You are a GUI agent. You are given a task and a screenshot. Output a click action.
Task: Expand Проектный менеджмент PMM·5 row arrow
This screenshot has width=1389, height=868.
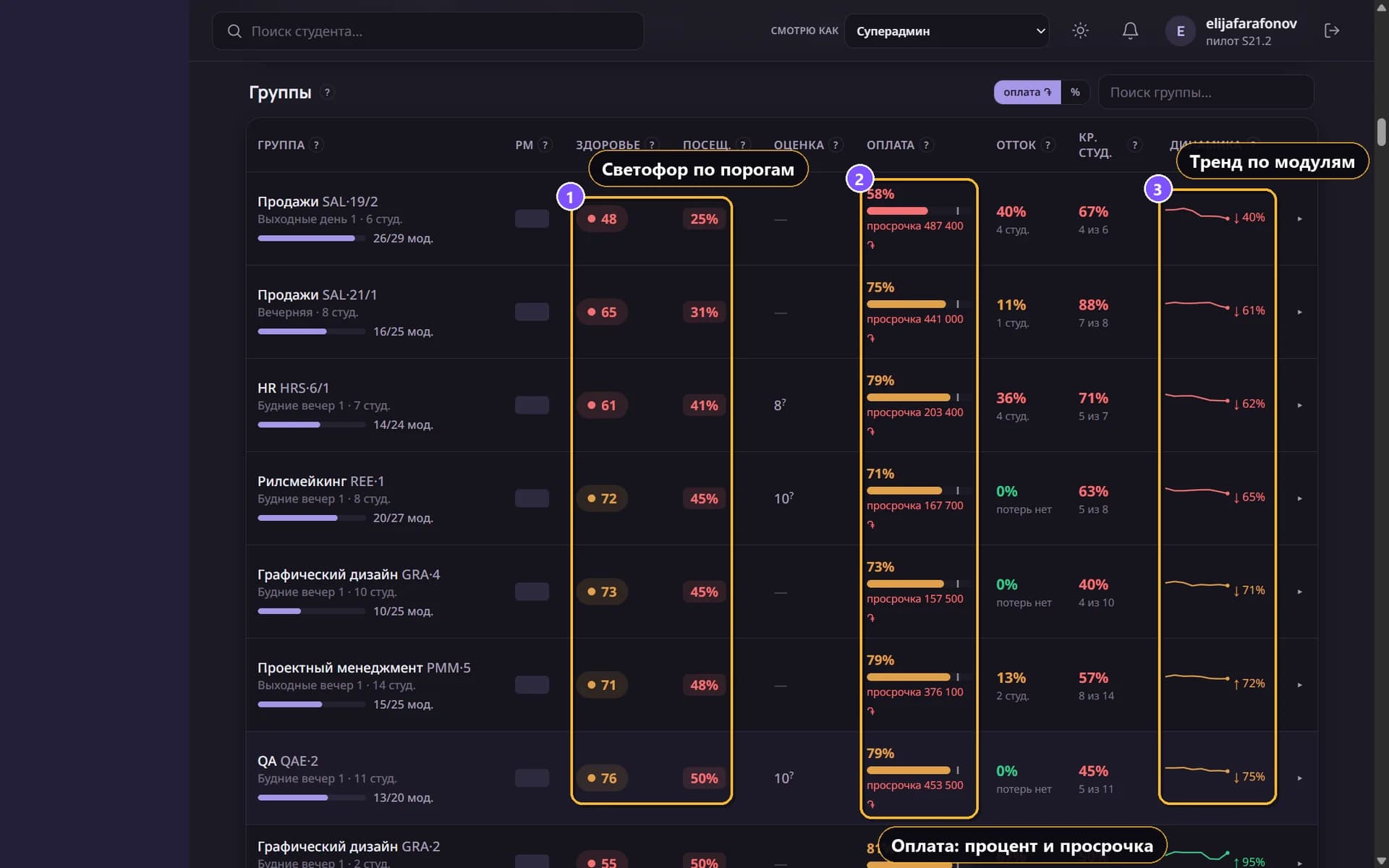click(x=1299, y=685)
